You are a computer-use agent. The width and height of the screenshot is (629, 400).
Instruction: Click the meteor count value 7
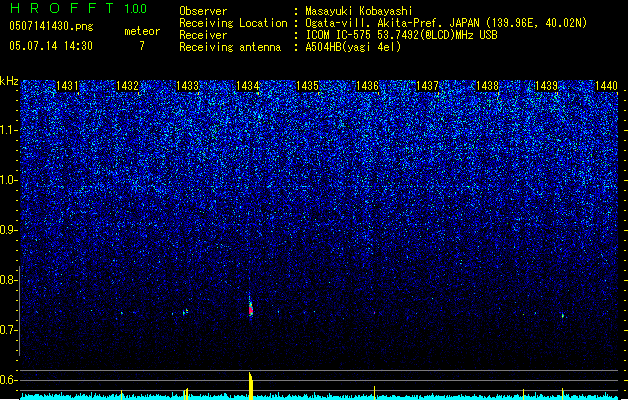coord(142,46)
